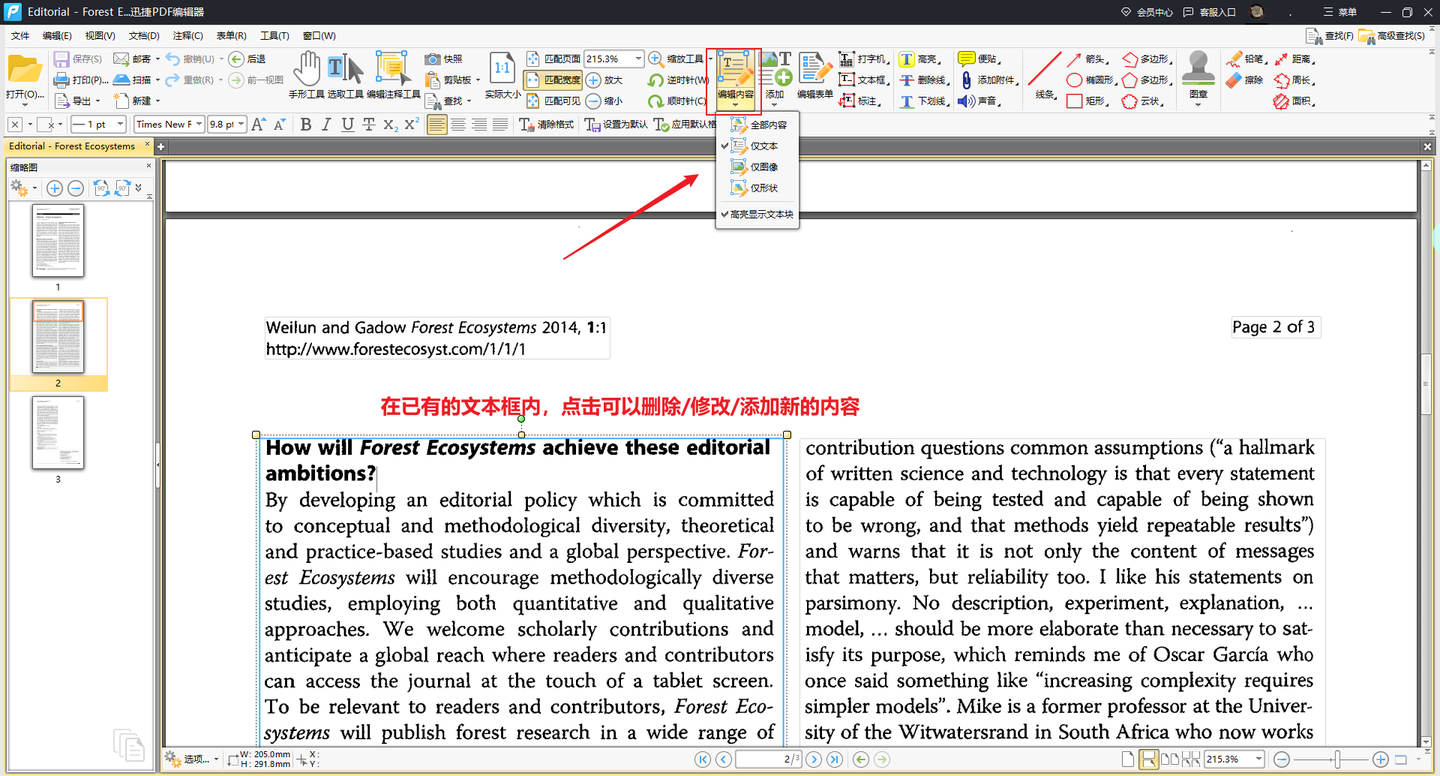The width and height of the screenshot is (1440, 776).
Task: Open the Member Center (会员中心) link
Action: 1146,12
